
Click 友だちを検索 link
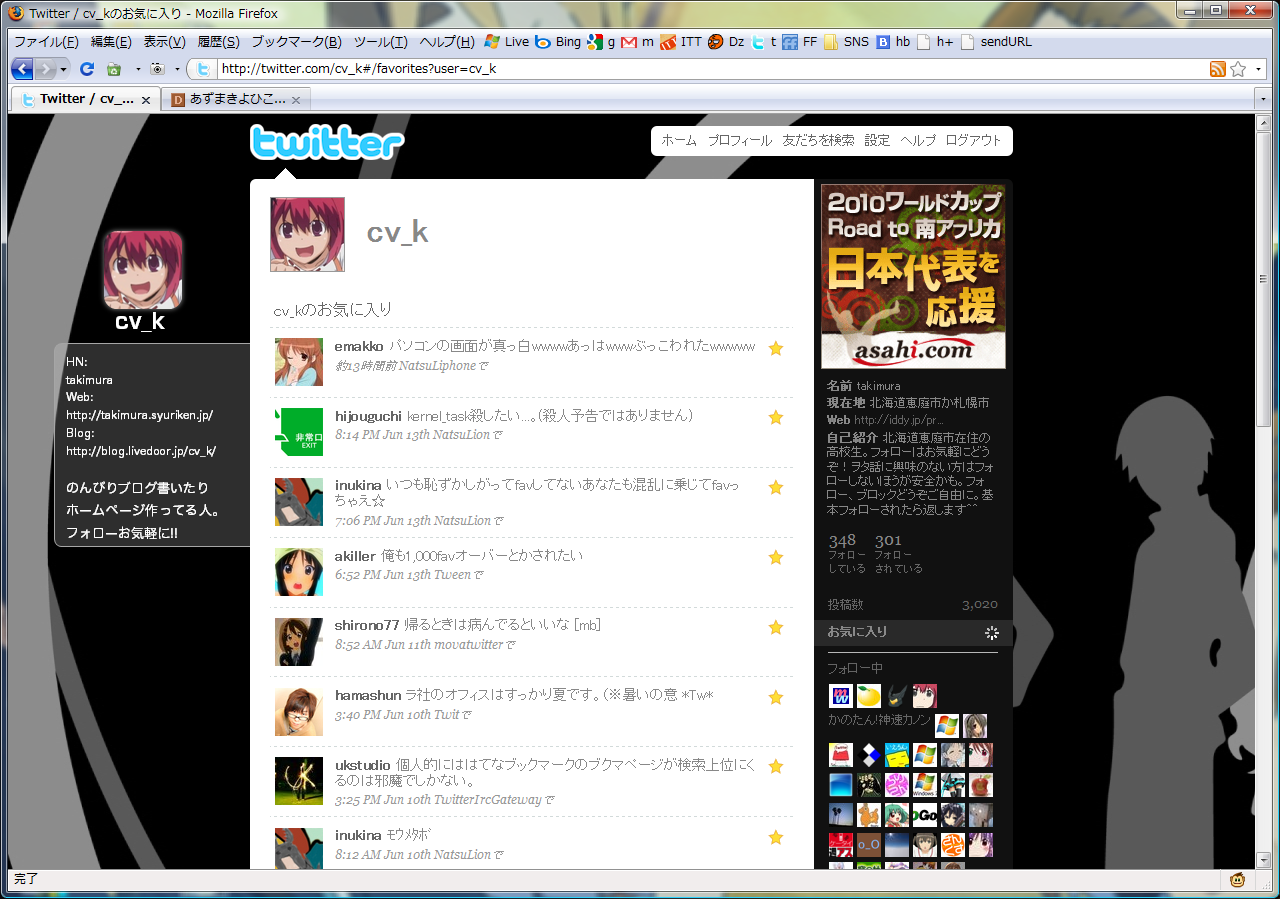[x=818, y=141]
